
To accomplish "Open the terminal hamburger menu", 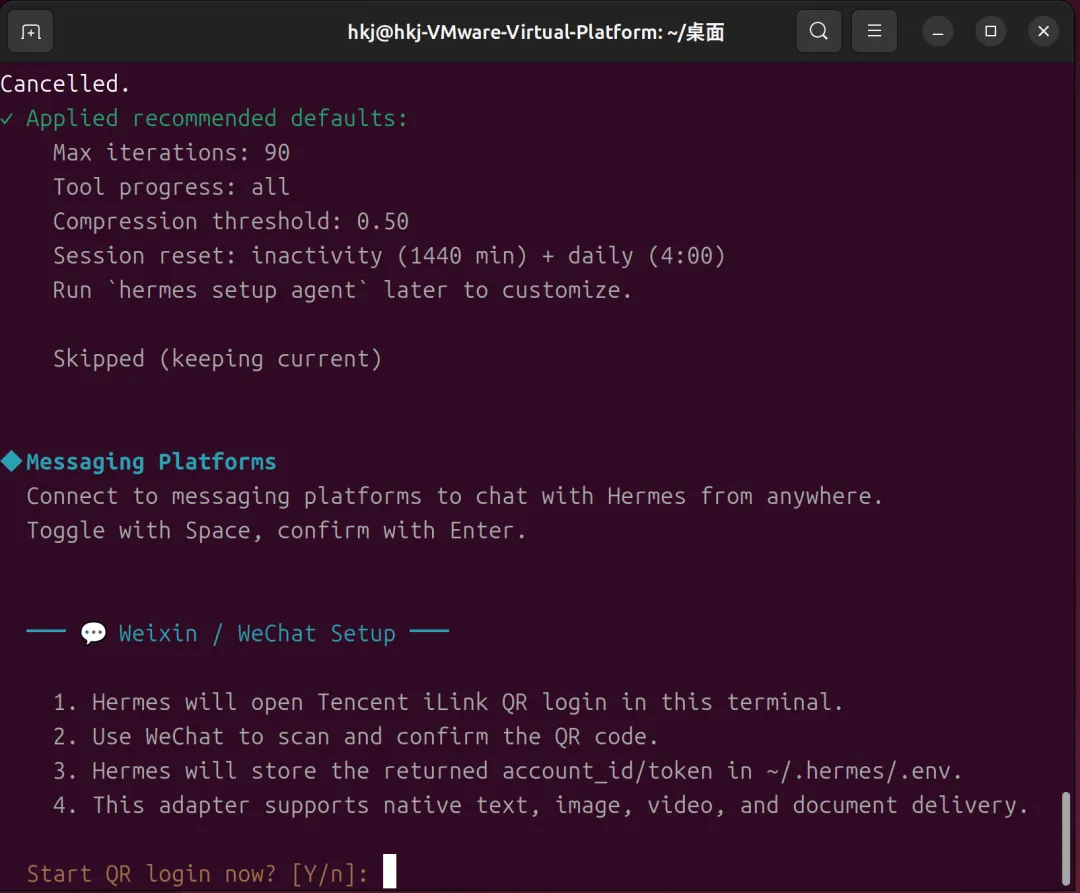I will (874, 32).
